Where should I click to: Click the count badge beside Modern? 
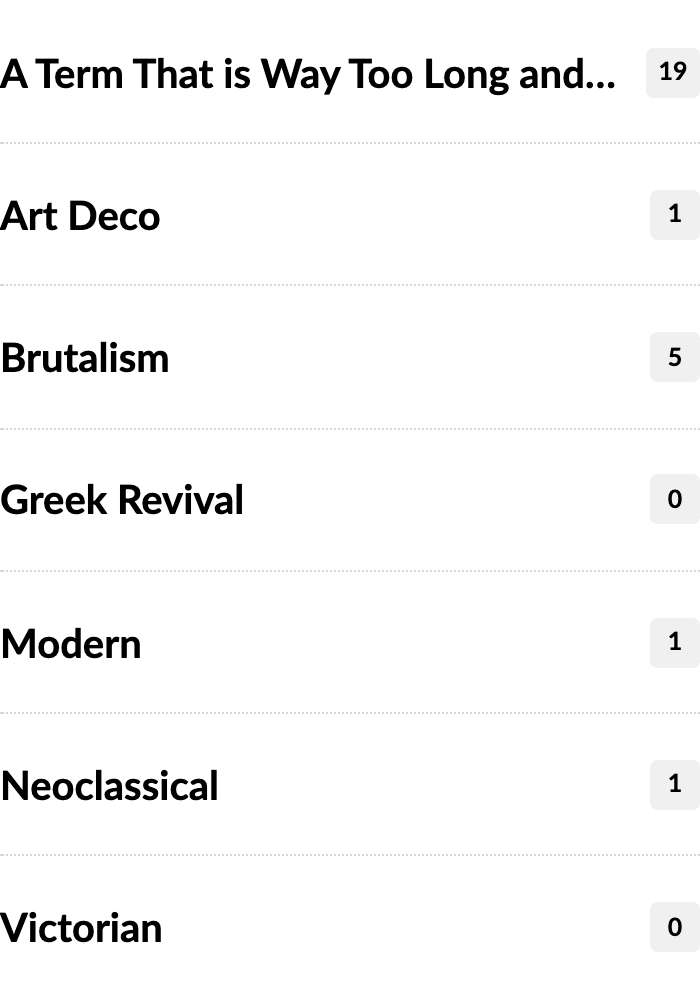pos(674,642)
